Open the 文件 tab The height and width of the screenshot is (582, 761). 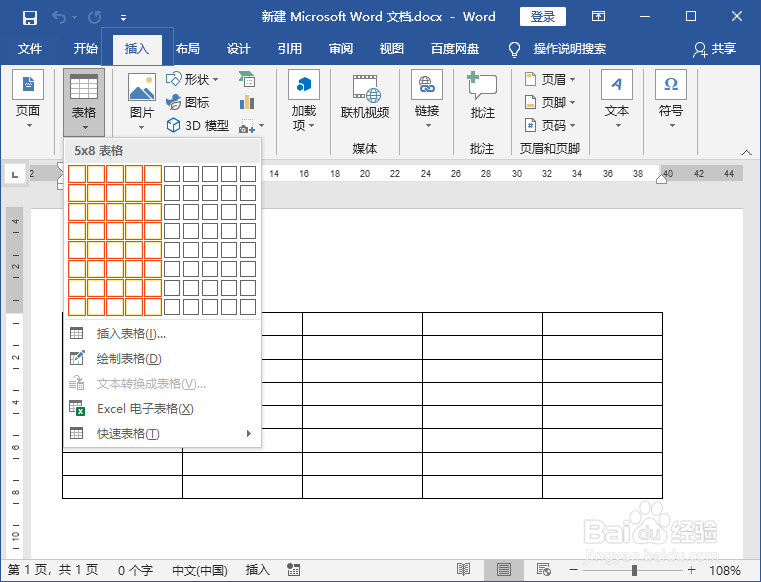(x=30, y=49)
